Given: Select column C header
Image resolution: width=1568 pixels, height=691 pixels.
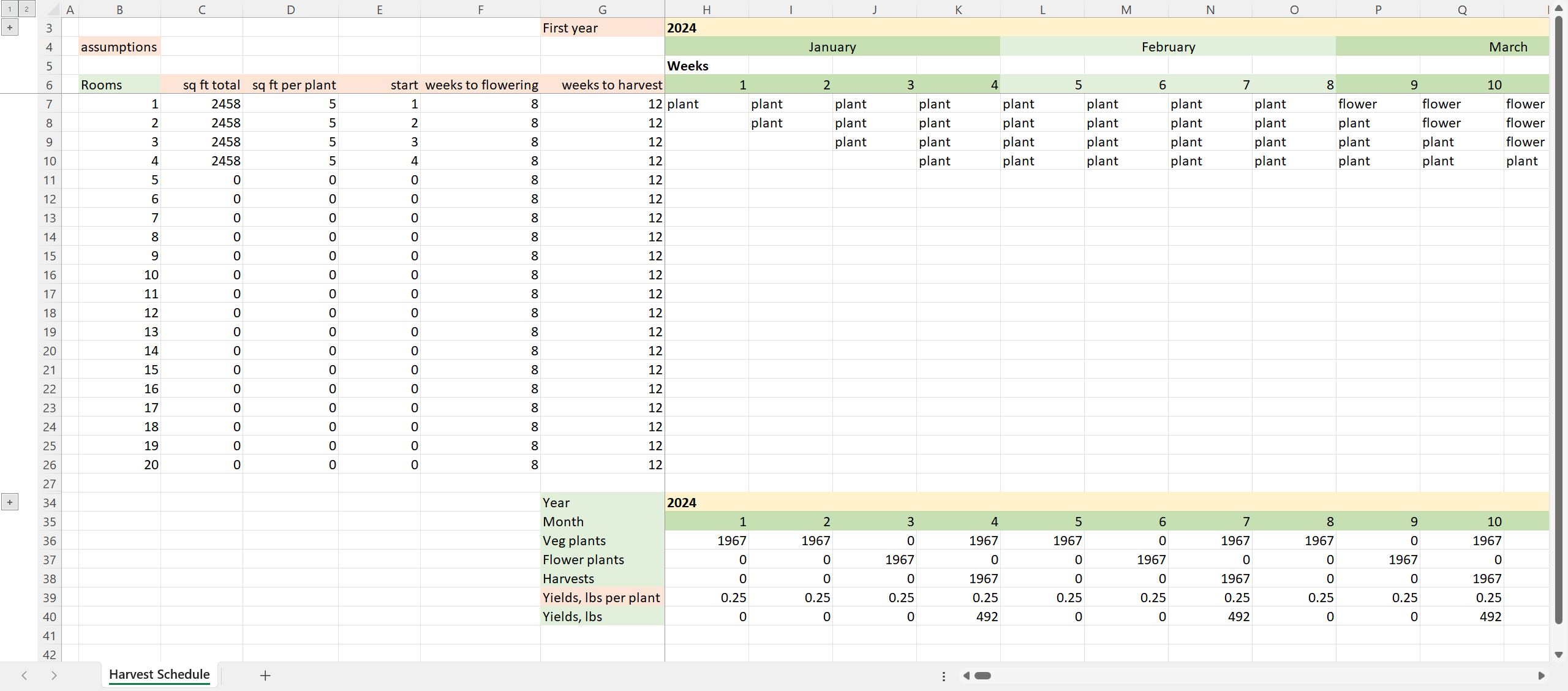Looking at the screenshot, I should click(202, 9).
